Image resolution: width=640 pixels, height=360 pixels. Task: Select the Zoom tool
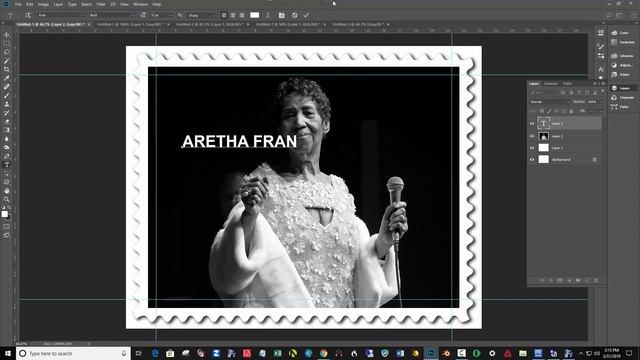7,199
